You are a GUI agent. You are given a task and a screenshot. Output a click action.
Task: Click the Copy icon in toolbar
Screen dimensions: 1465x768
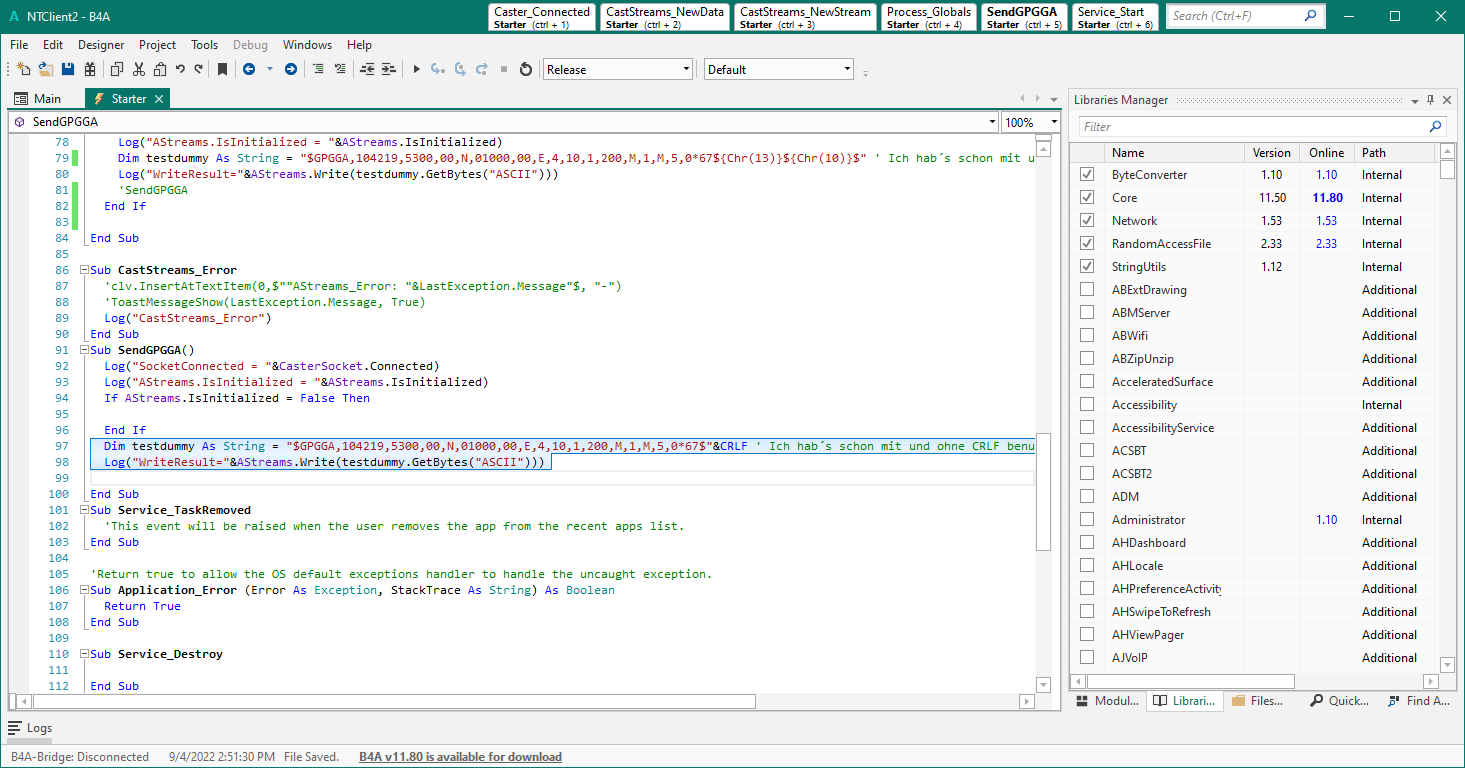coord(116,69)
